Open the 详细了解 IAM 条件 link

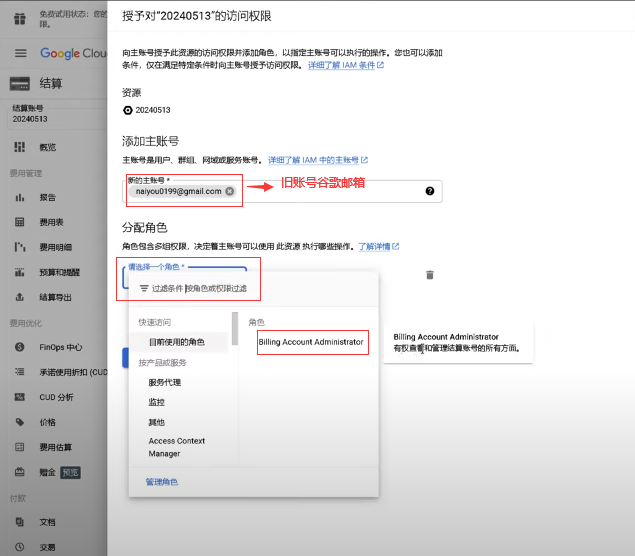click(x=346, y=65)
